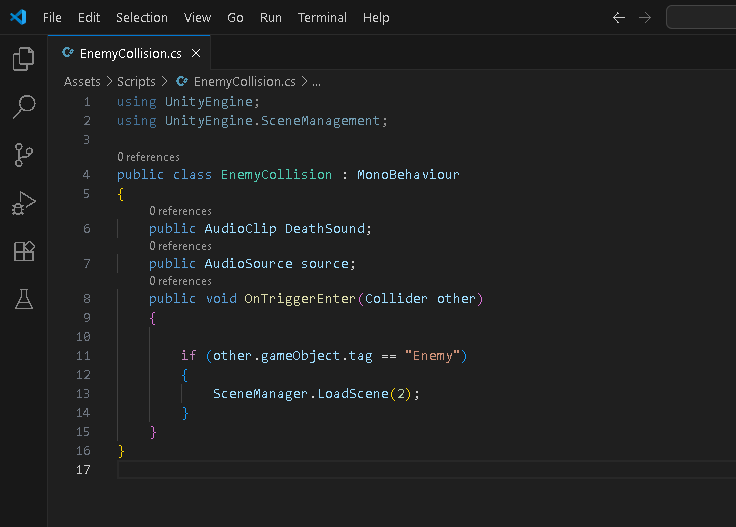This screenshot has width=736, height=527.
Task: Click 0 references above DeathSound
Action: [180, 211]
